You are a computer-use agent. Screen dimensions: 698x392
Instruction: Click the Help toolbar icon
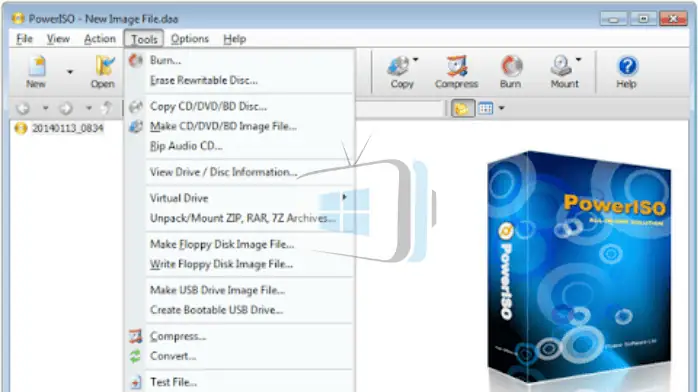[x=626, y=72]
